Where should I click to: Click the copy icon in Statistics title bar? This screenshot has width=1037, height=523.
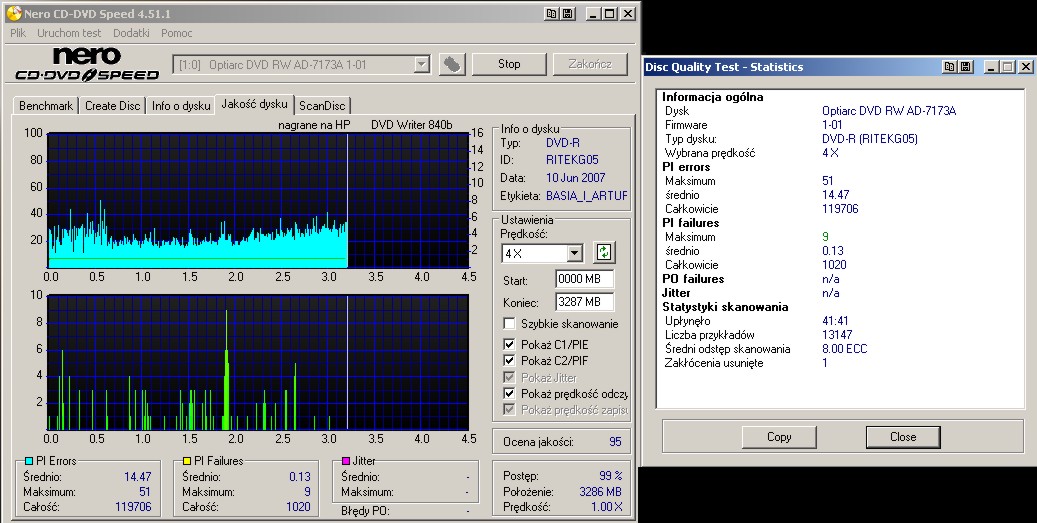pyautogui.click(x=949, y=67)
